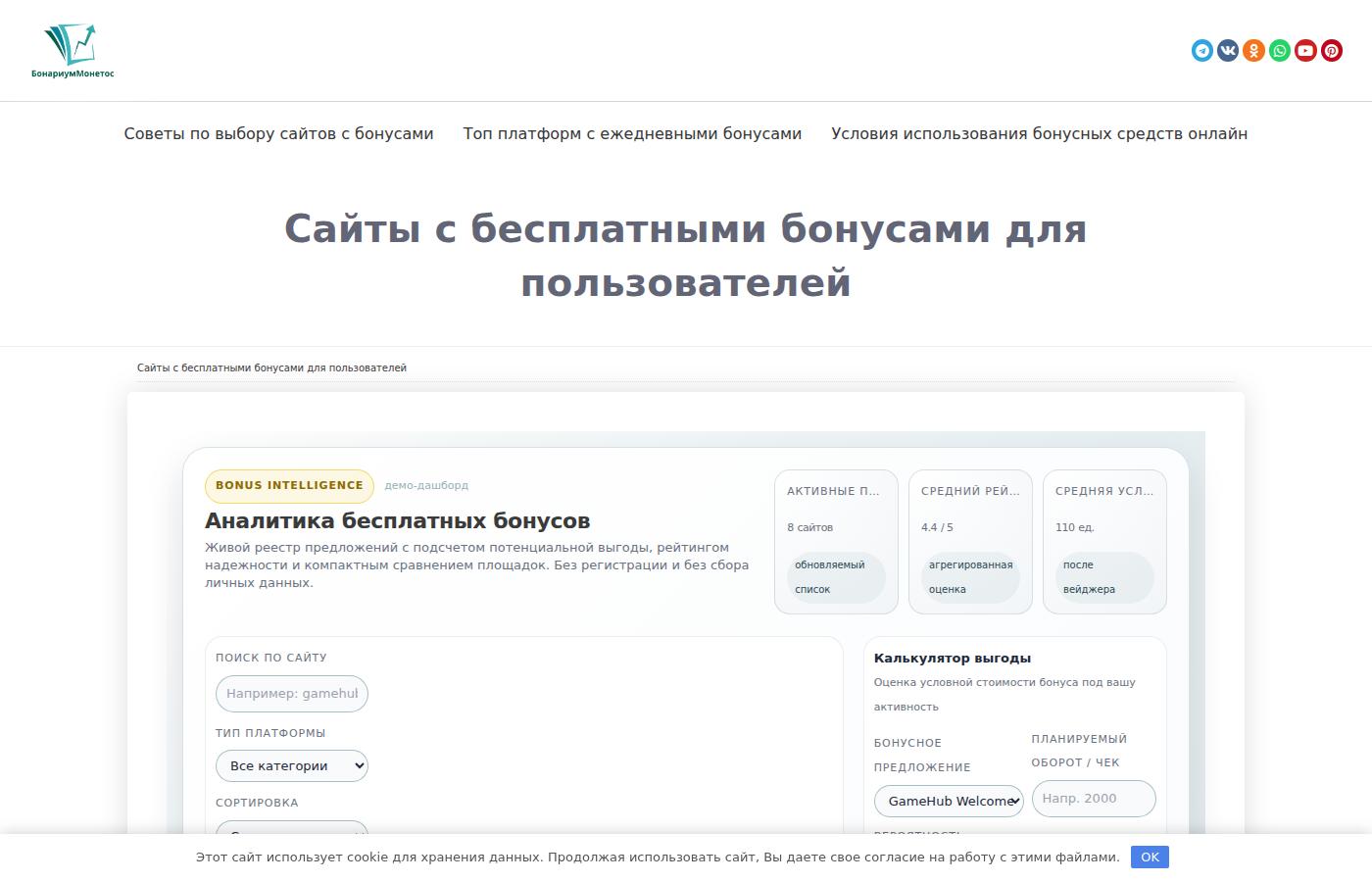Expand the Все категории platform type dropdown
Viewport: 1372px width, 882px height.
(x=292, y=766)
